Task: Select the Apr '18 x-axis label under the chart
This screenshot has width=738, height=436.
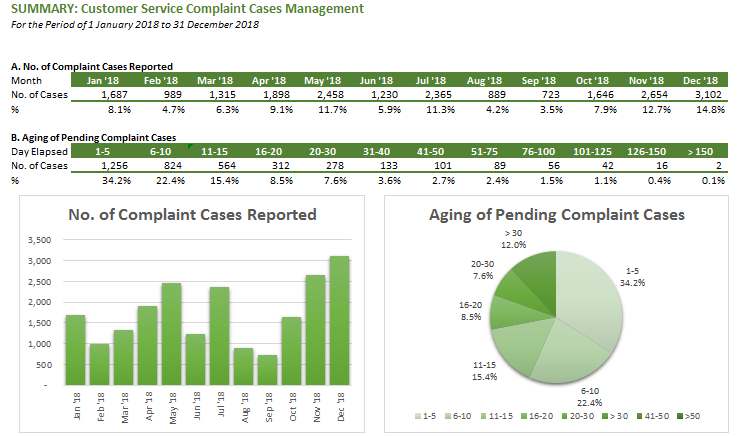Action: coord(149,406)
